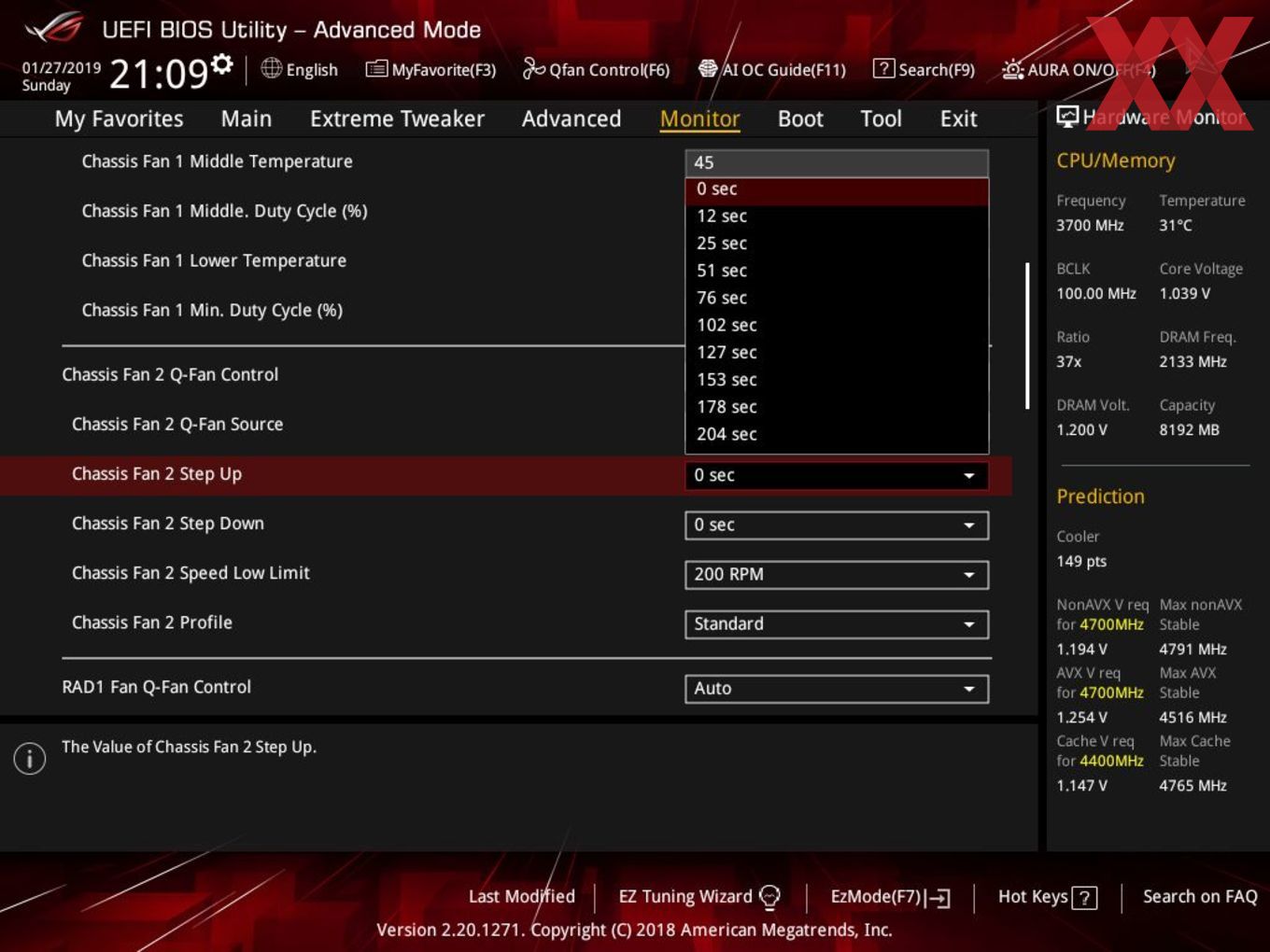The image size is (1270, 952).
Task: Open Chassis Fan 2 Step Down dropdown
Action: [x=837, y=525]
